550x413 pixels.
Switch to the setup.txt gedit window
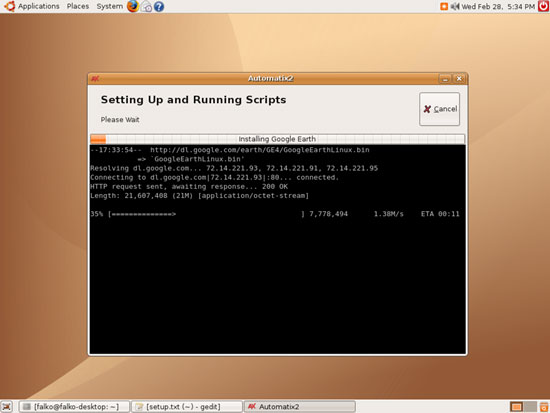187,407
